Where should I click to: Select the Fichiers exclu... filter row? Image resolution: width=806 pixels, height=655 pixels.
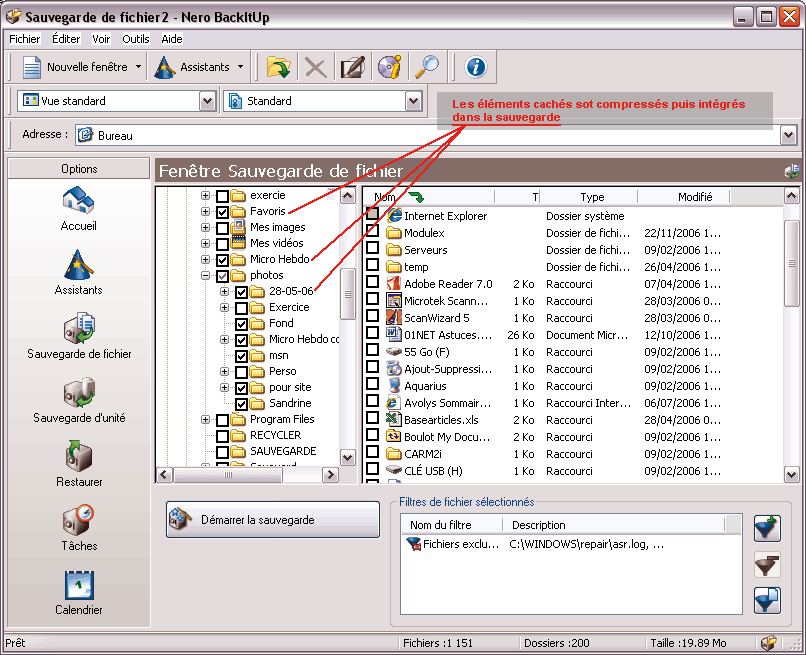571,544
